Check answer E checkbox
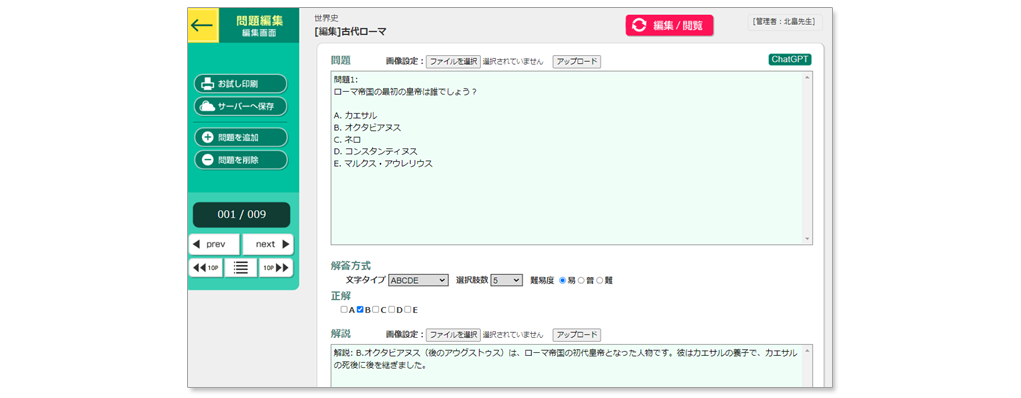 [x=408, y=309]
